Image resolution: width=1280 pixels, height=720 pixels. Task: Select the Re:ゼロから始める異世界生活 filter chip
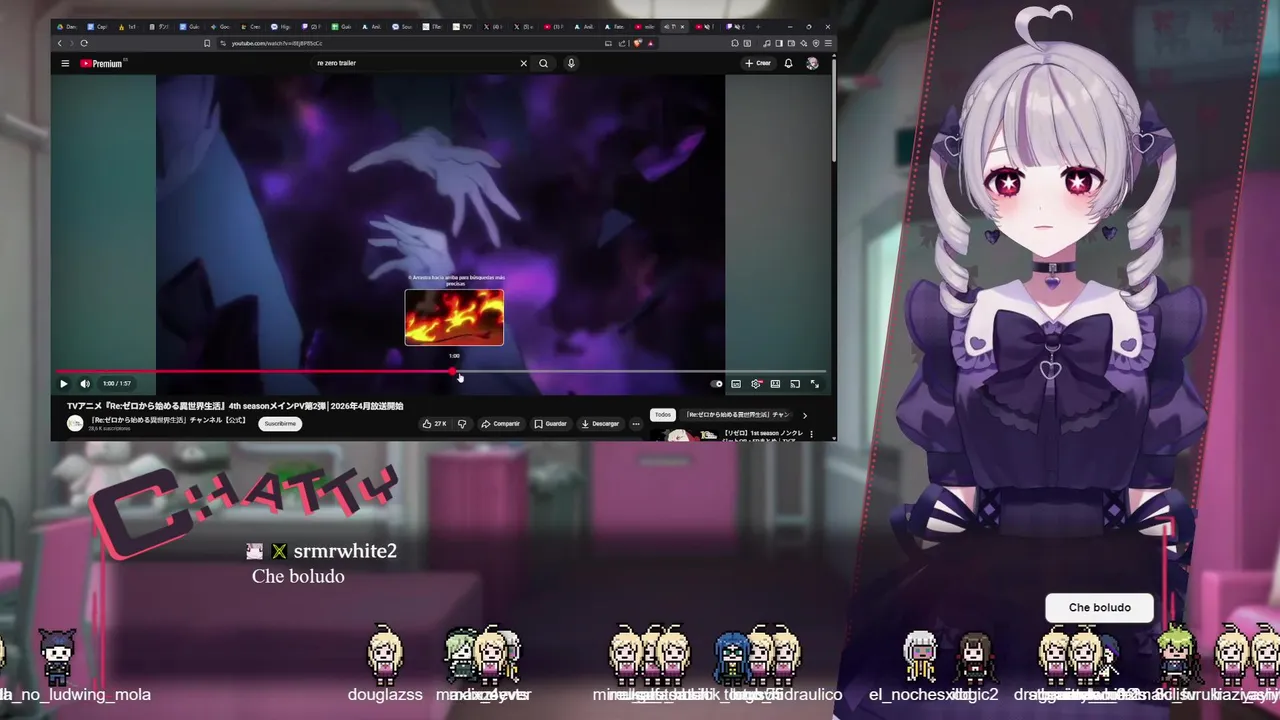737,415
